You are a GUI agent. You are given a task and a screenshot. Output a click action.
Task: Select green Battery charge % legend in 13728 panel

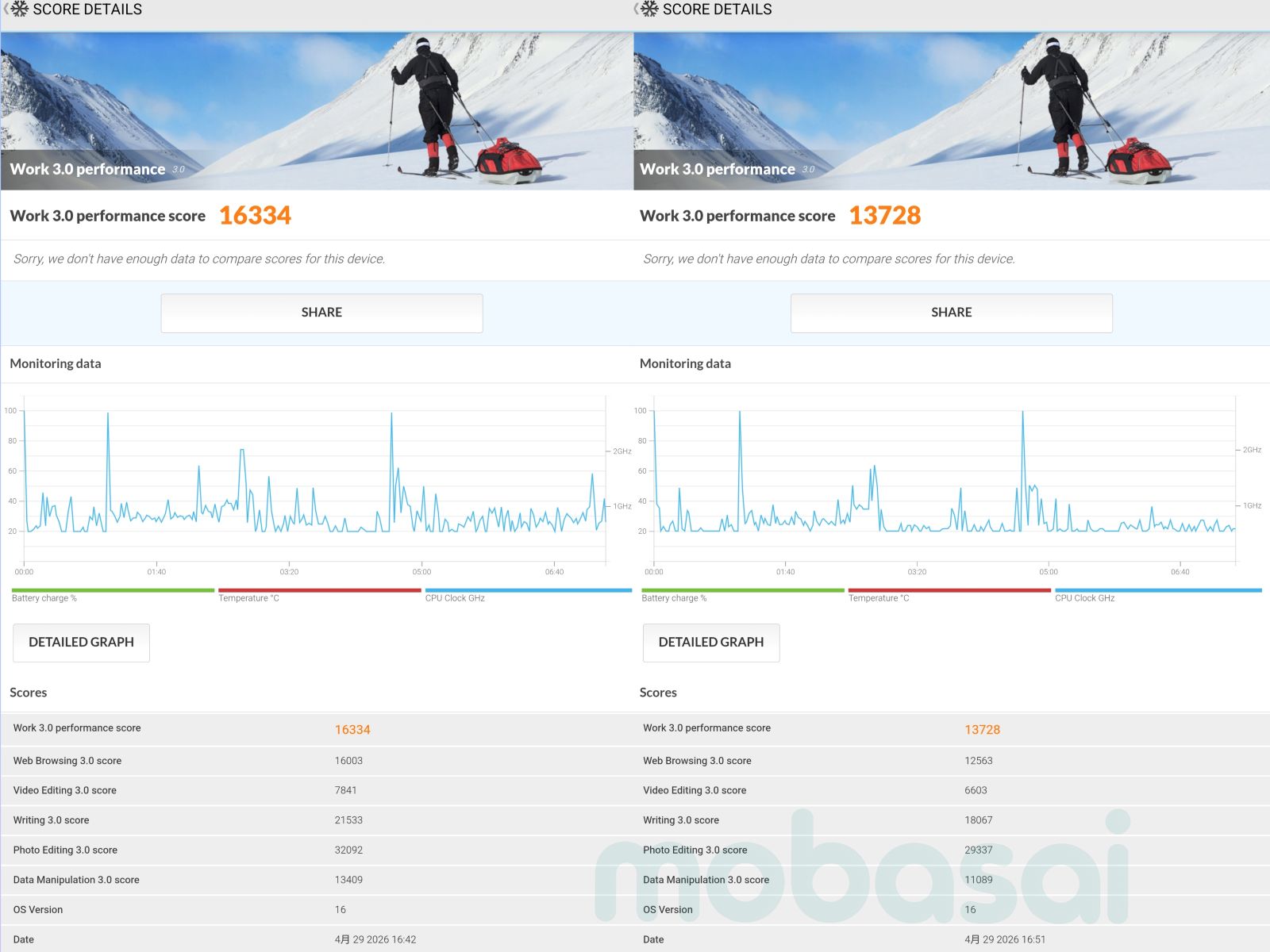coord(742,594)
